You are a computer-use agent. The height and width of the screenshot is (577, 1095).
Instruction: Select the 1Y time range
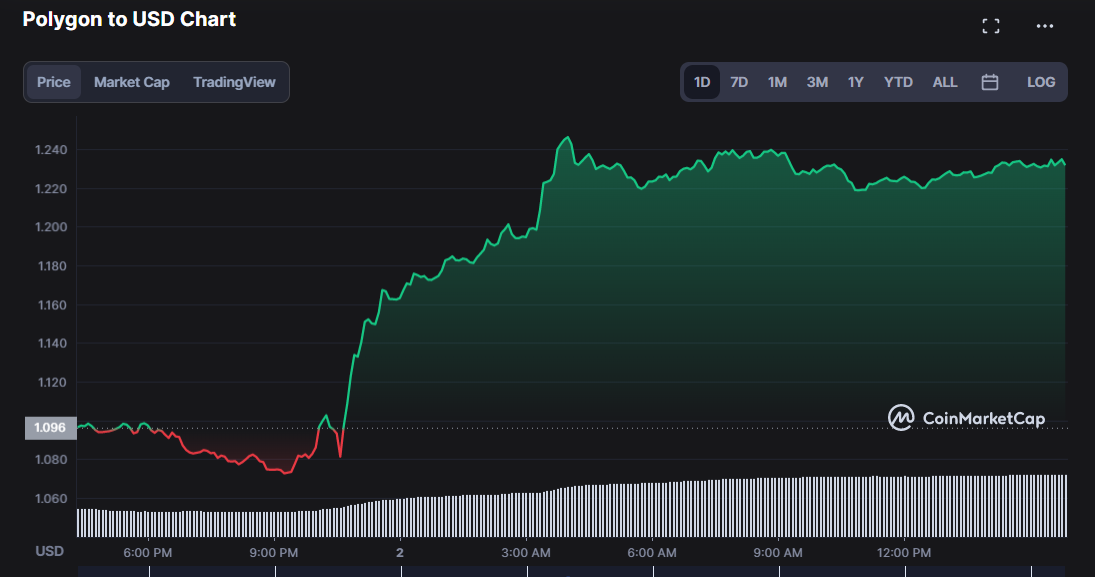pyautogui.click(x=855, y=82)
